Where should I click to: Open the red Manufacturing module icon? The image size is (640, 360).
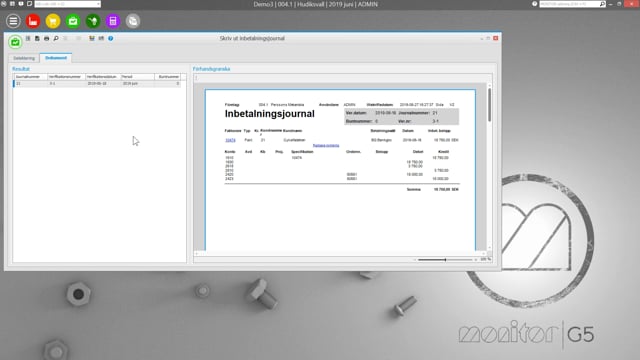[33, 21]
